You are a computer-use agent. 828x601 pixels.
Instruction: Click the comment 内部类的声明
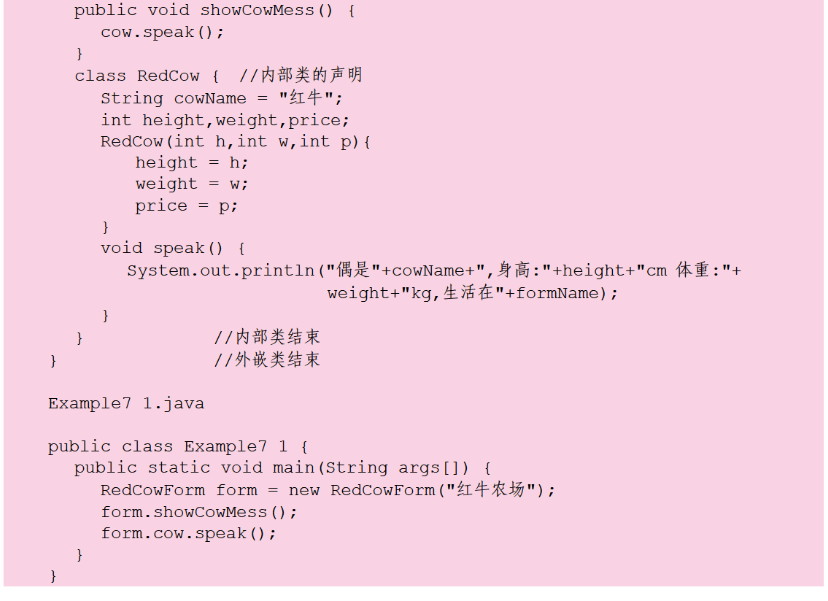(x=301, y=76)
